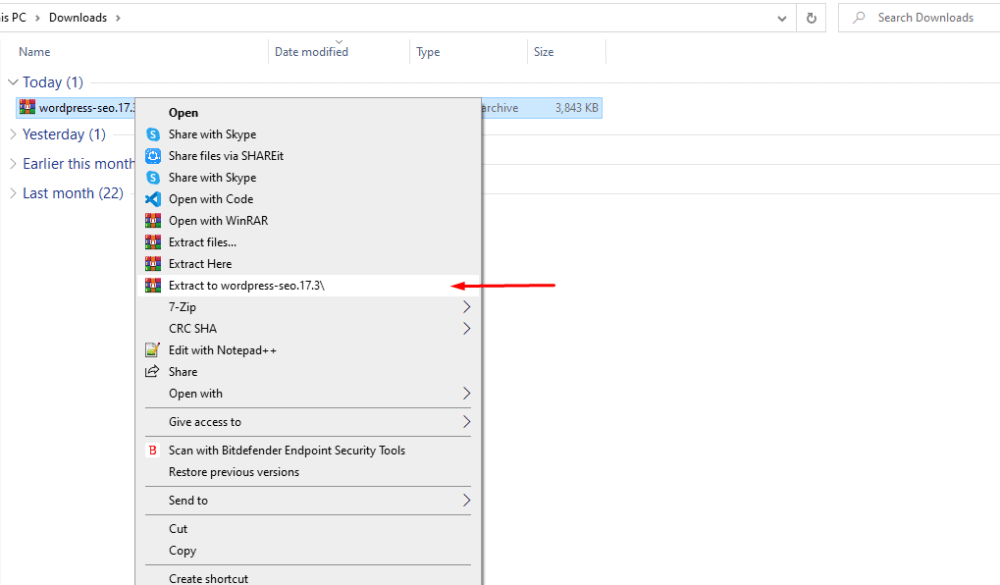Click the first Skype icon in context menu

click(153, 134)
